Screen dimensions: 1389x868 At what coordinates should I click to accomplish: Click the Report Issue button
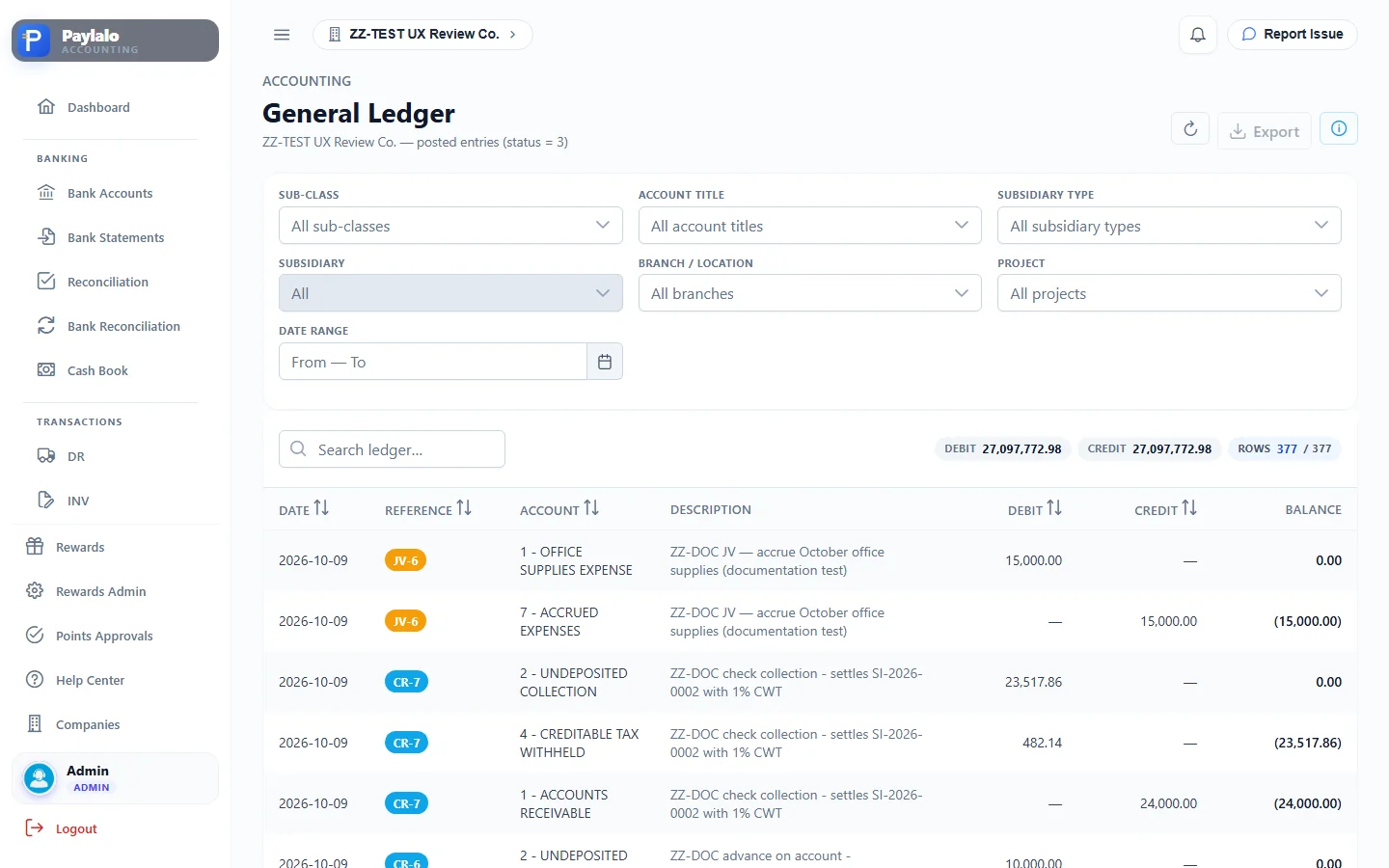tap(1293, 34)
